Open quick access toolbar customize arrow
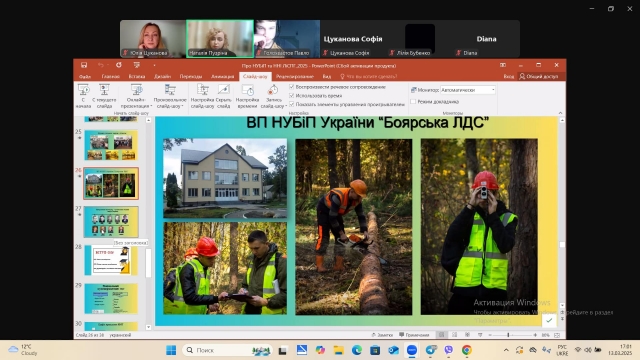This screenshot has width=640, height=360. (154, 65)
